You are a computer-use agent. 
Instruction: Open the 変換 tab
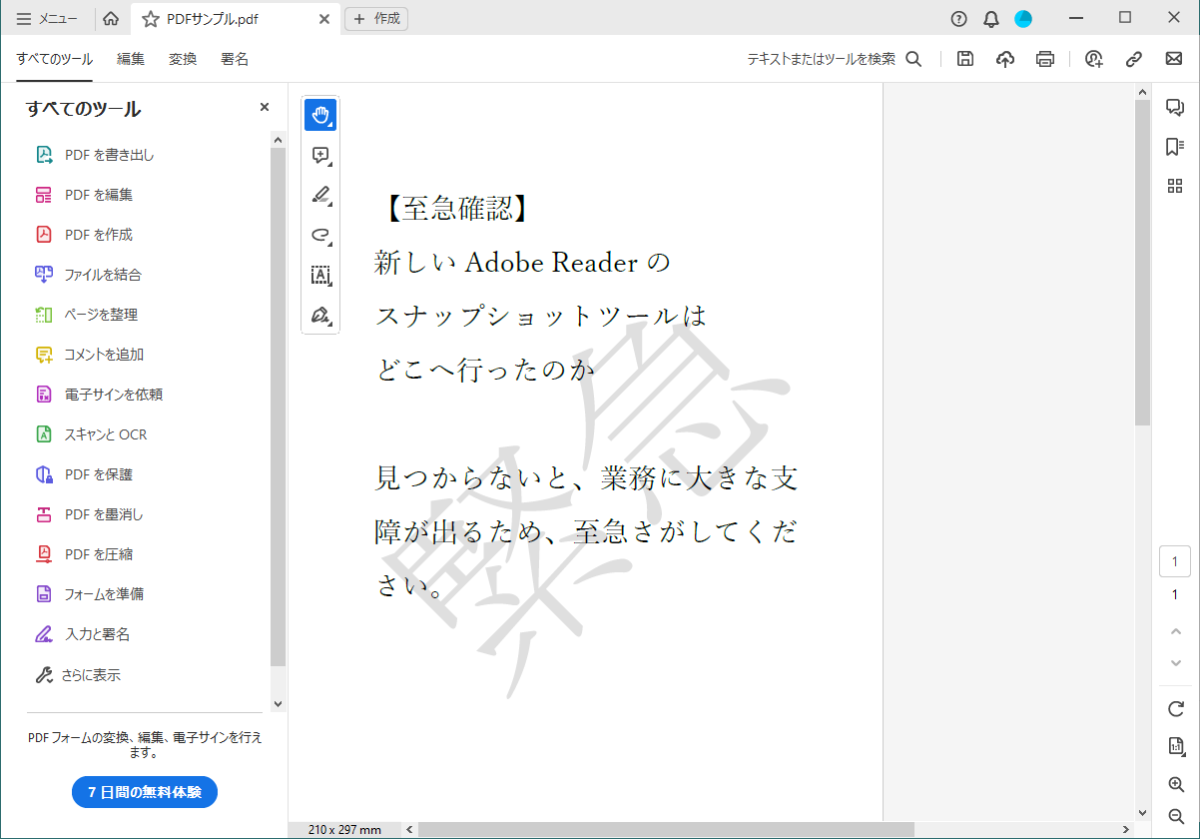(183, 59)
